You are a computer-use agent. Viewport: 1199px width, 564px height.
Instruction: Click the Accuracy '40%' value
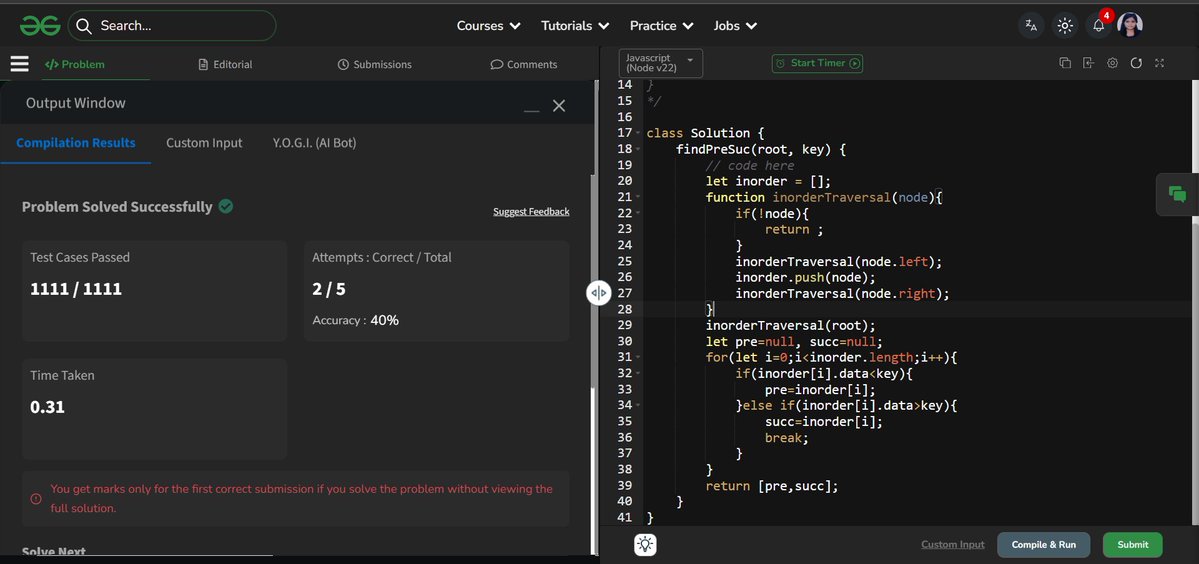click(x=385, y=320)
